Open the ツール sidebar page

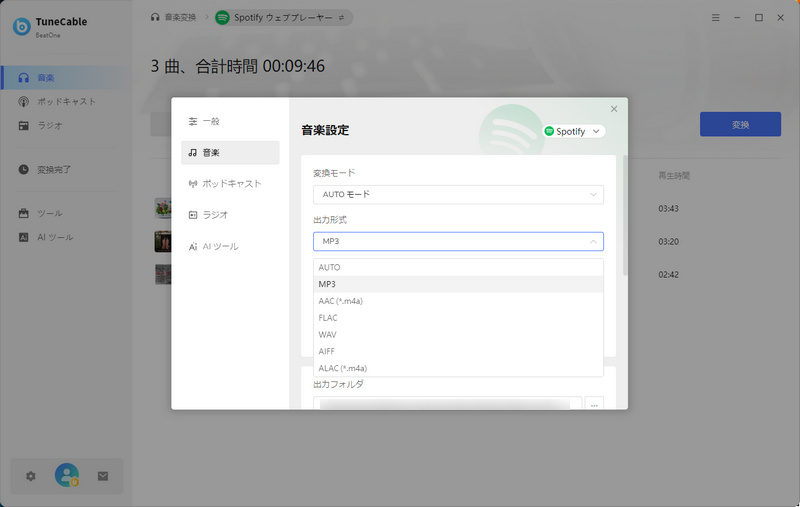65,213
